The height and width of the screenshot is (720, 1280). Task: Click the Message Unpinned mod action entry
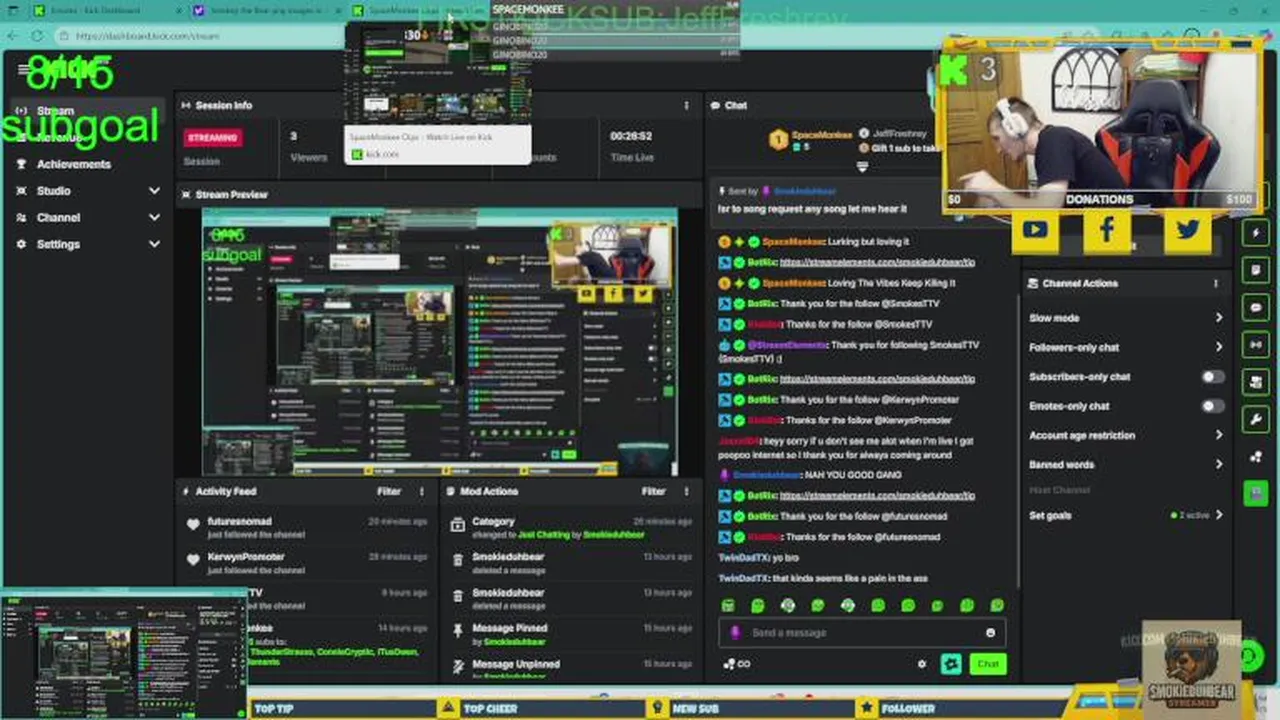point(571,668)
